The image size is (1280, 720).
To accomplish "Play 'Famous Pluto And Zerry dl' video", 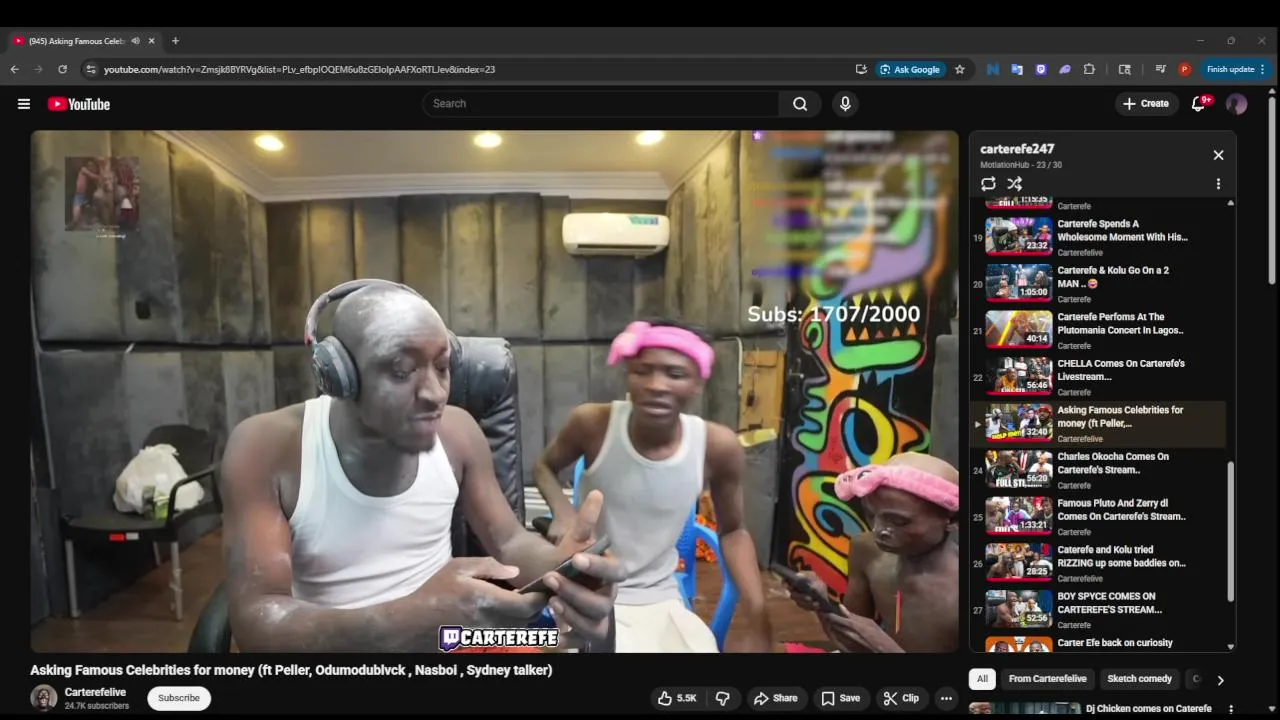I will coord(1098,516).
